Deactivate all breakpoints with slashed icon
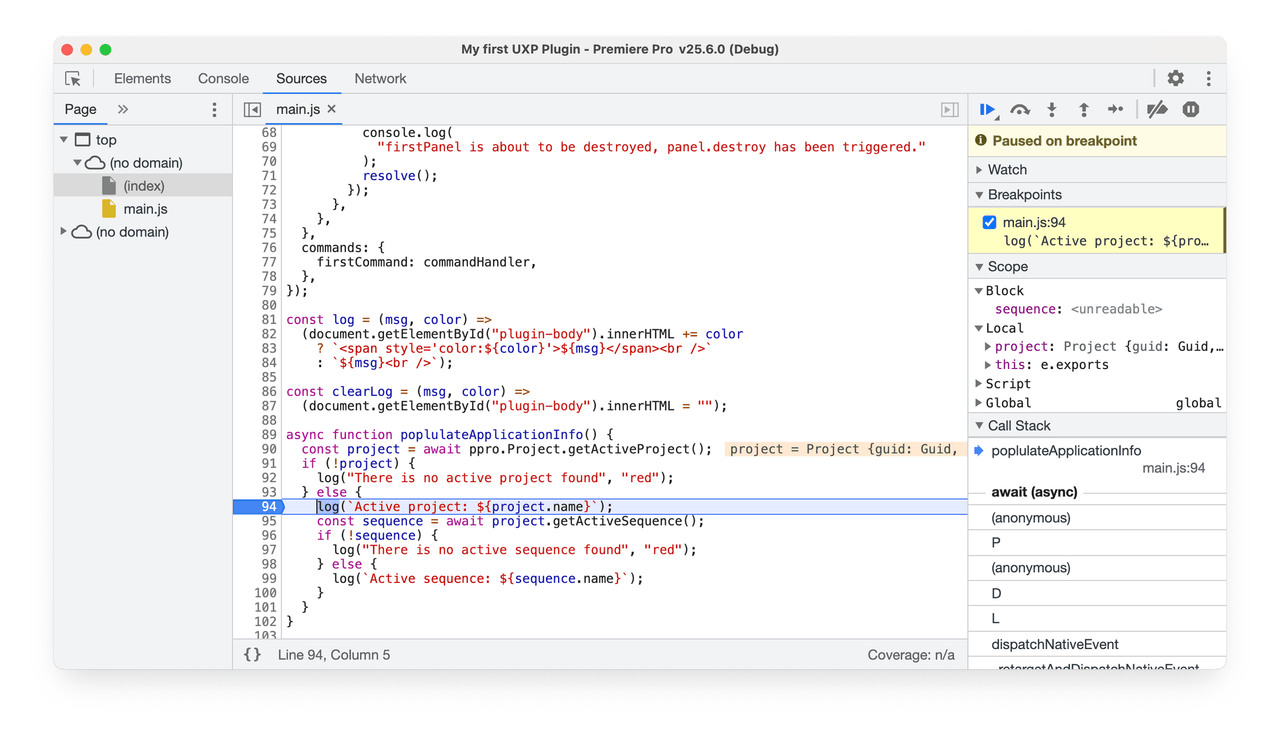Screen dimensions: 1280x740 click(x=1157, y=109)
